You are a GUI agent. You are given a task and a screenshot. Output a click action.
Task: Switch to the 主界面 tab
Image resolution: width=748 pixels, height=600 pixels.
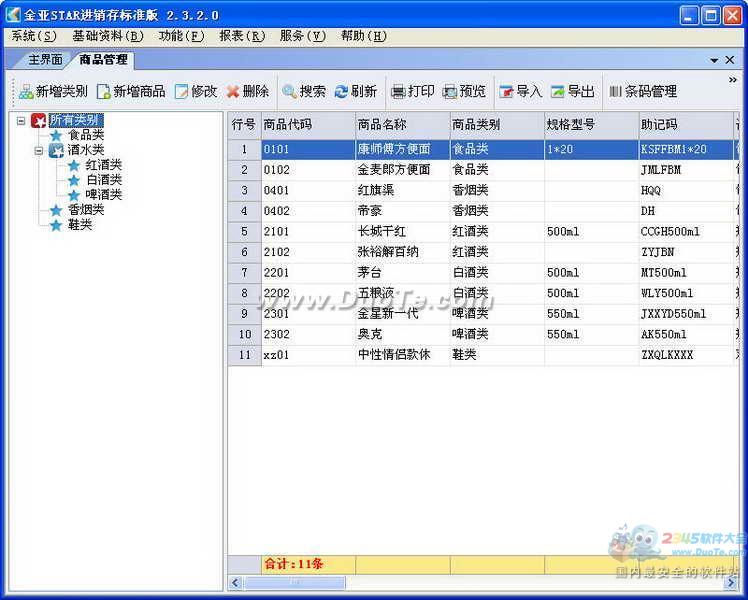[45, 60]
